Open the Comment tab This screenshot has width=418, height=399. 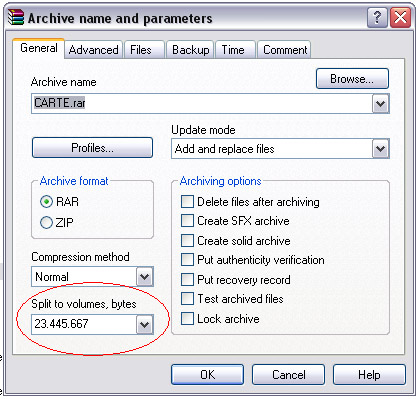pyautogui.click(x=285, y=50)
